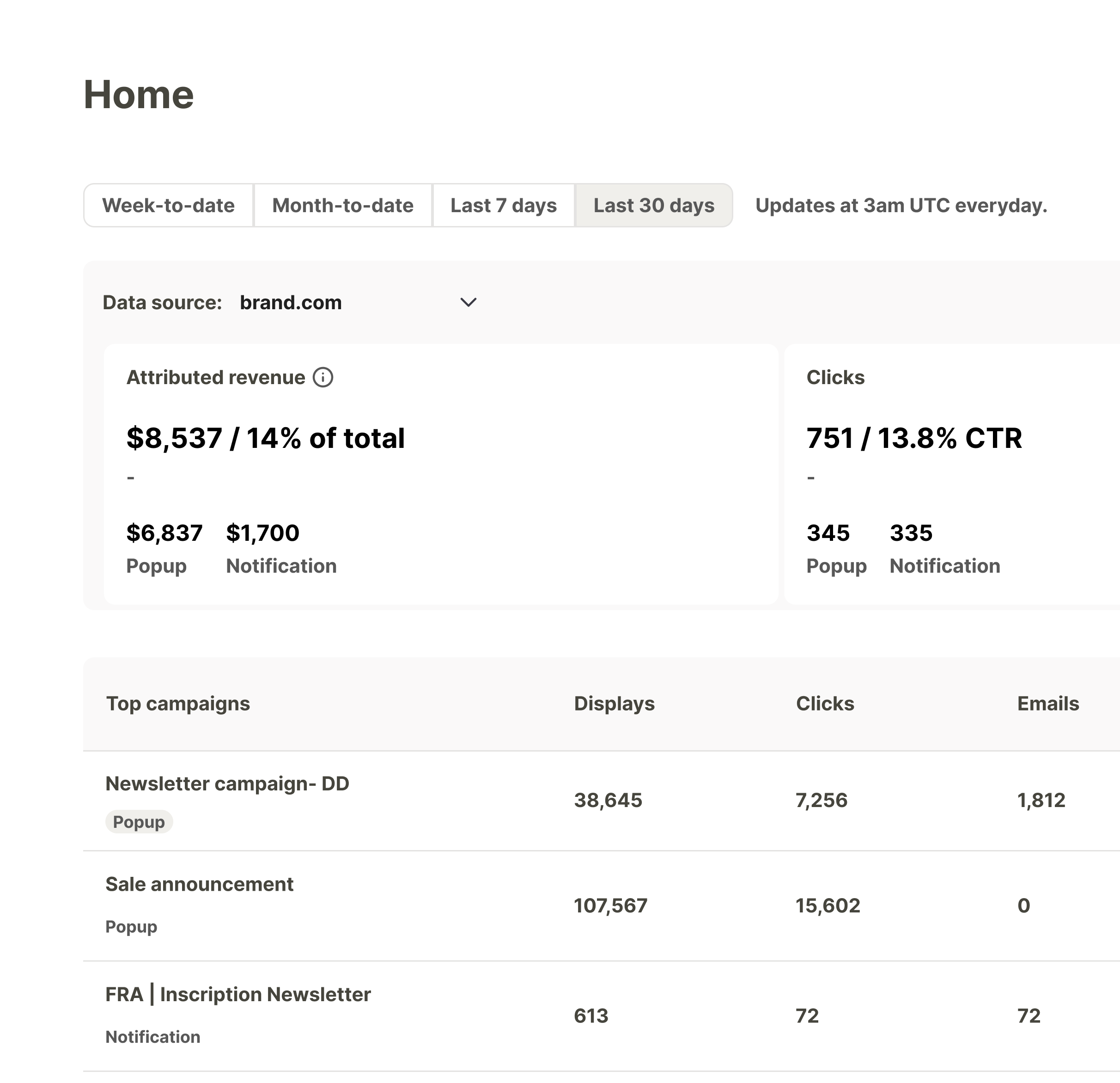This screenshot has width=1120, height=1083.
Task: Sort by the Clicks column header
Action: 825,704
